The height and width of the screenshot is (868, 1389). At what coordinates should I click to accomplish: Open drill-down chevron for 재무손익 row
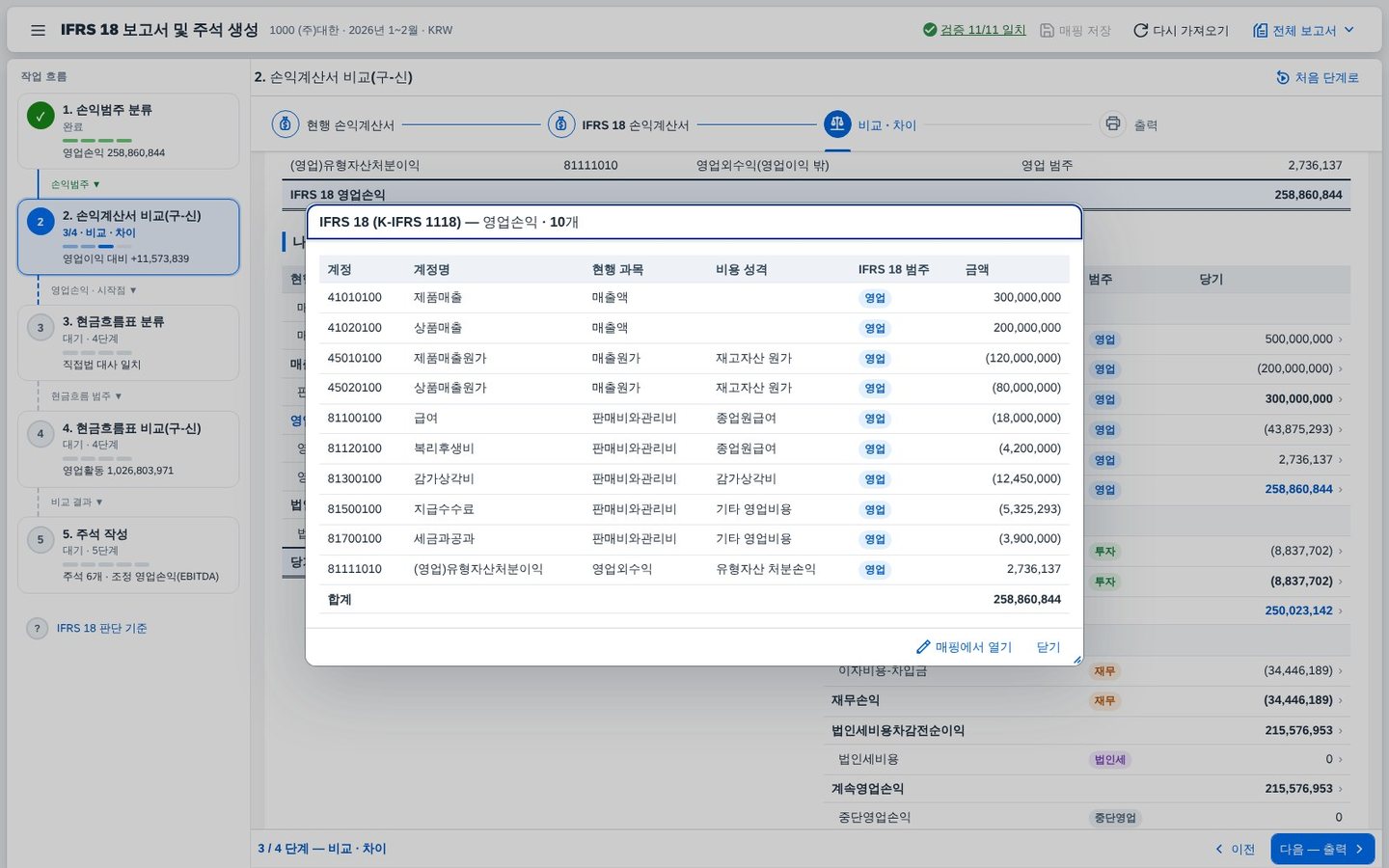click(x=1341, y=701)
